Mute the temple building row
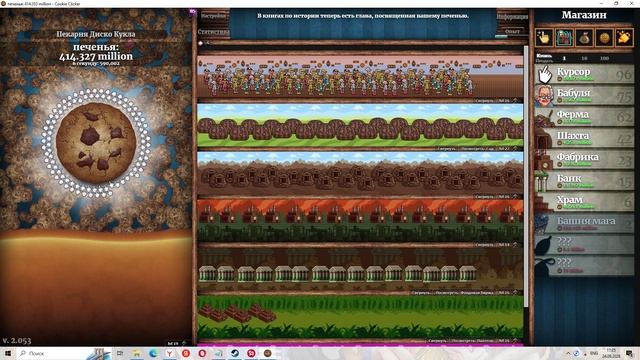 pyautogui.click(x=438, y=340)
